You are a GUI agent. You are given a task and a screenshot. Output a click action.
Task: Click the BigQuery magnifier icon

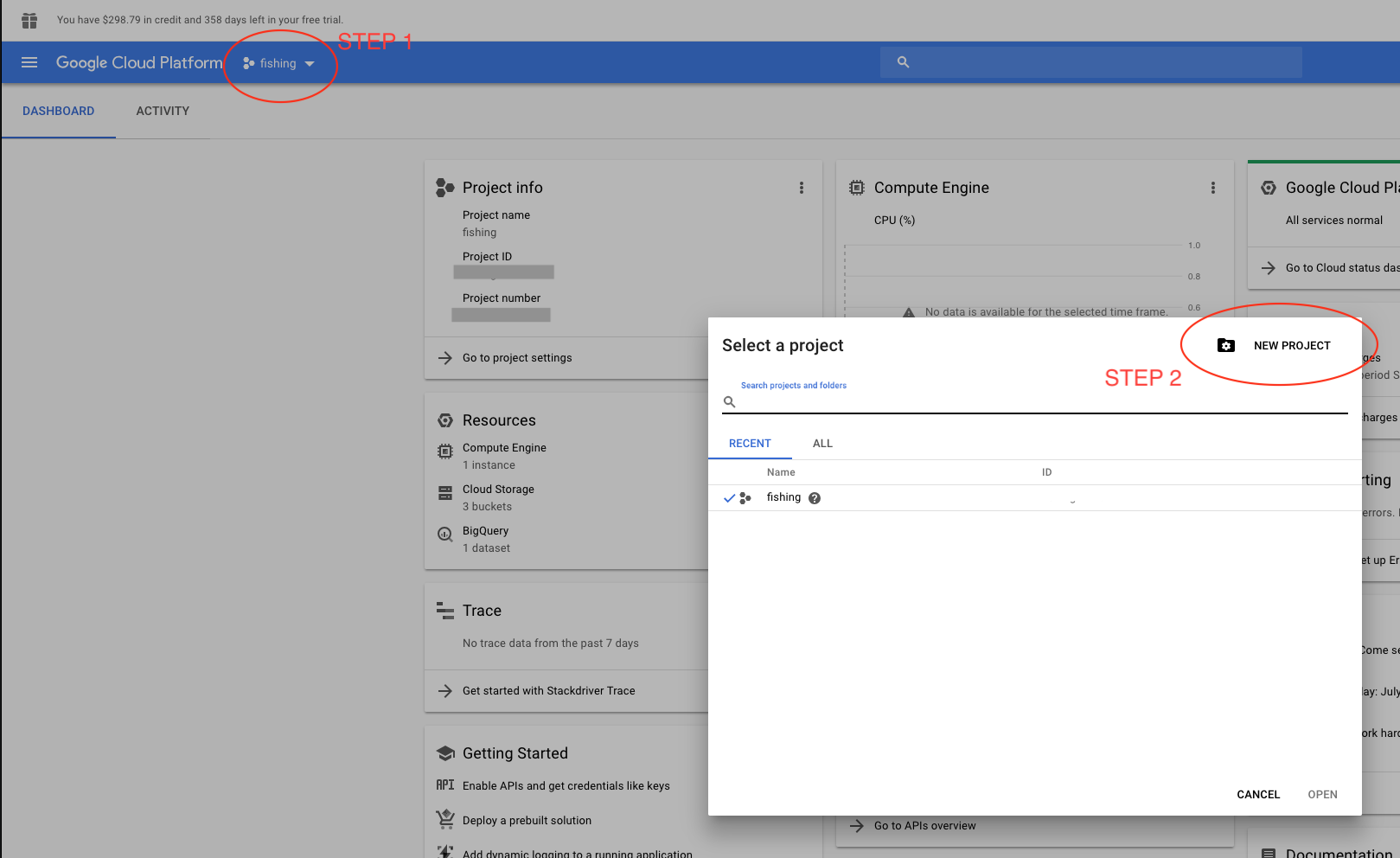tap(445, 535)
